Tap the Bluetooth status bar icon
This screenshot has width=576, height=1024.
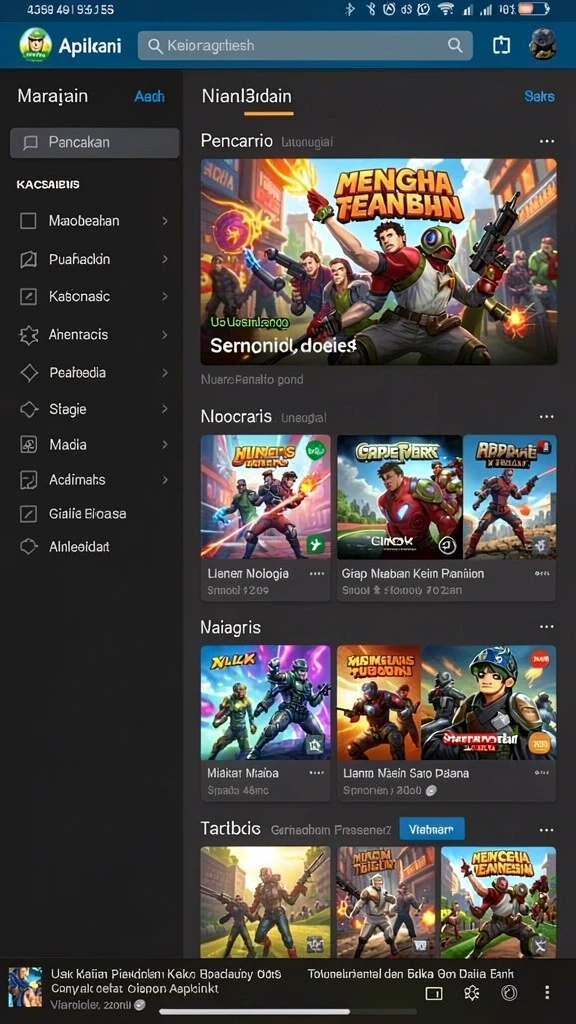tap(350, 9)
